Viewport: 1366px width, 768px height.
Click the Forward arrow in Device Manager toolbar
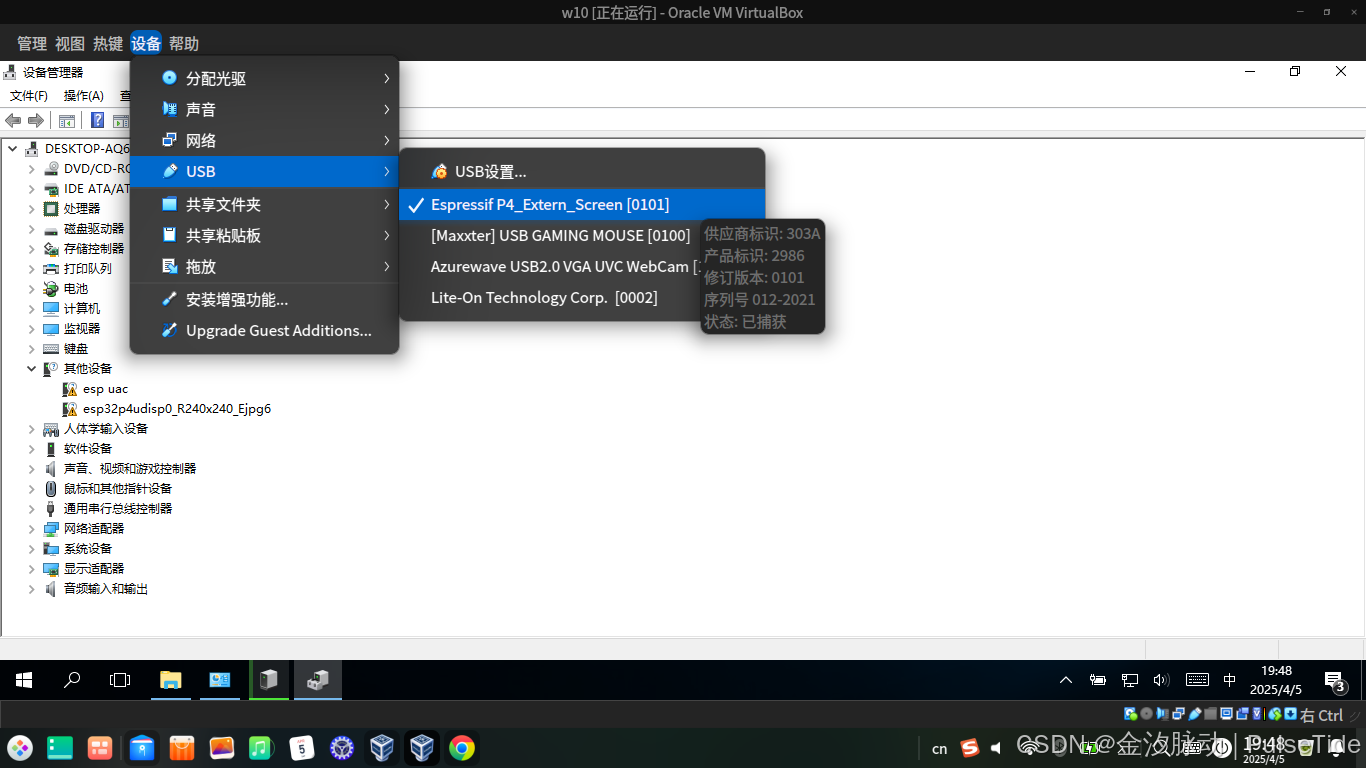pos(36,121)
